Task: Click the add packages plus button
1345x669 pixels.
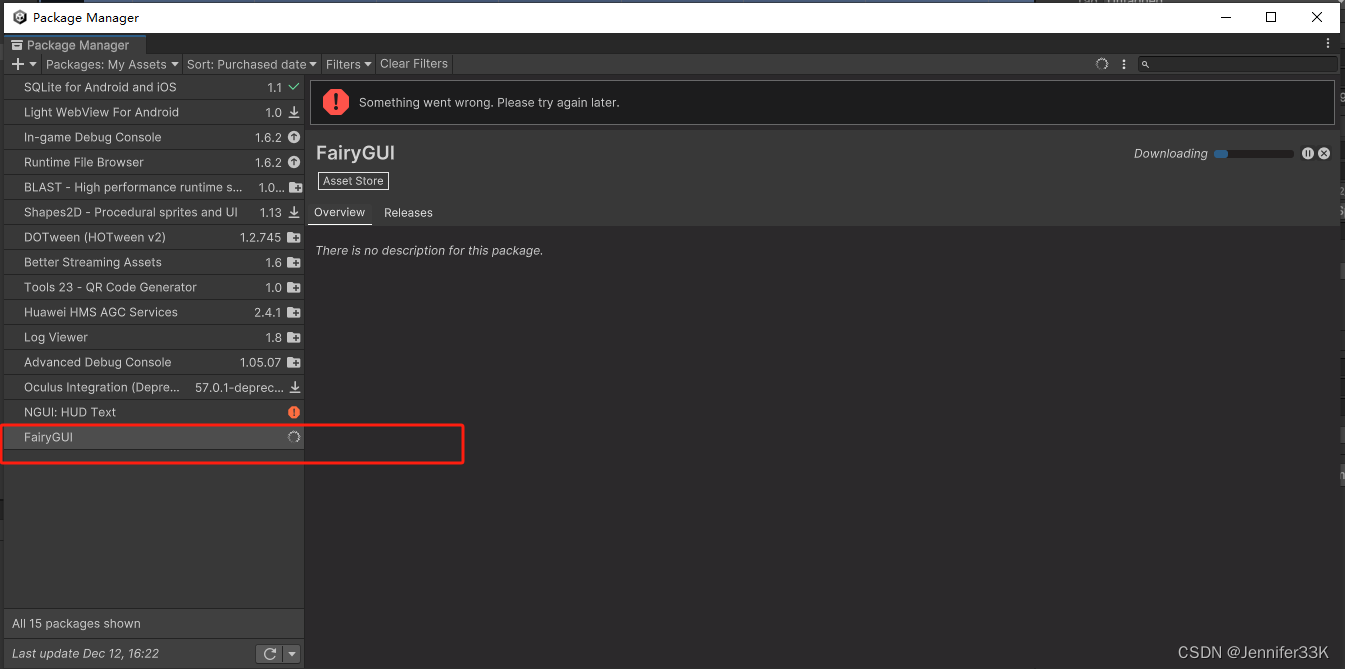Action: tap(18, 63)
